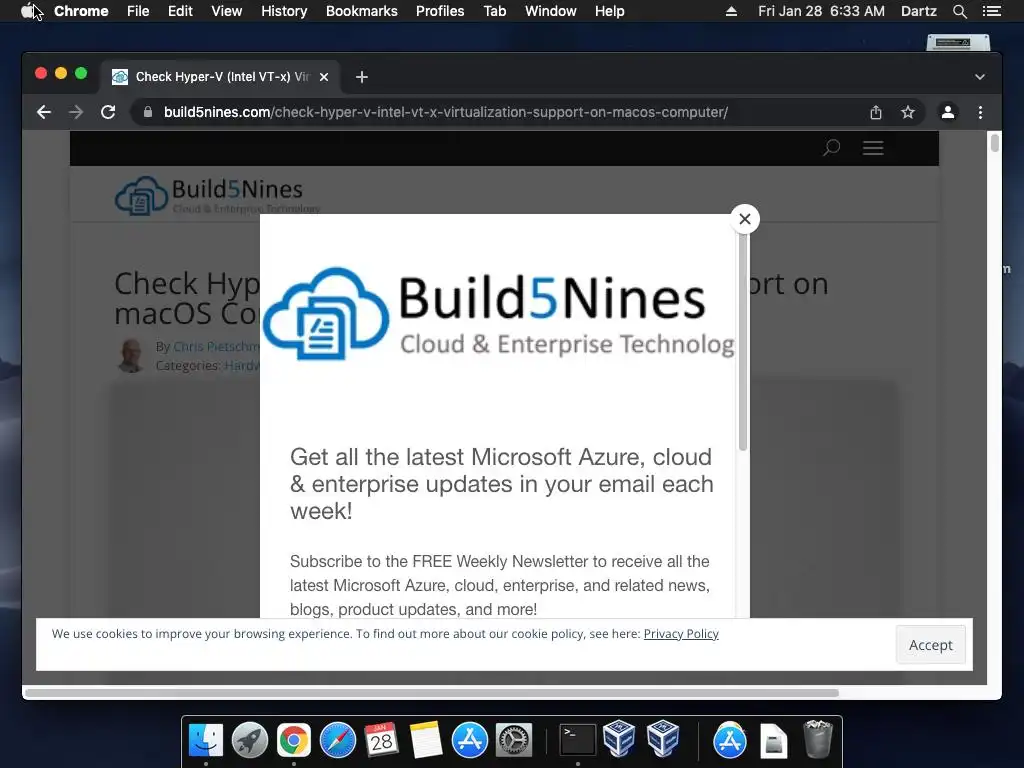The image size is (1024, 768).
Task: Click the page vertical scrollbar
Action: pyautogui.click(x=994, y=143)
